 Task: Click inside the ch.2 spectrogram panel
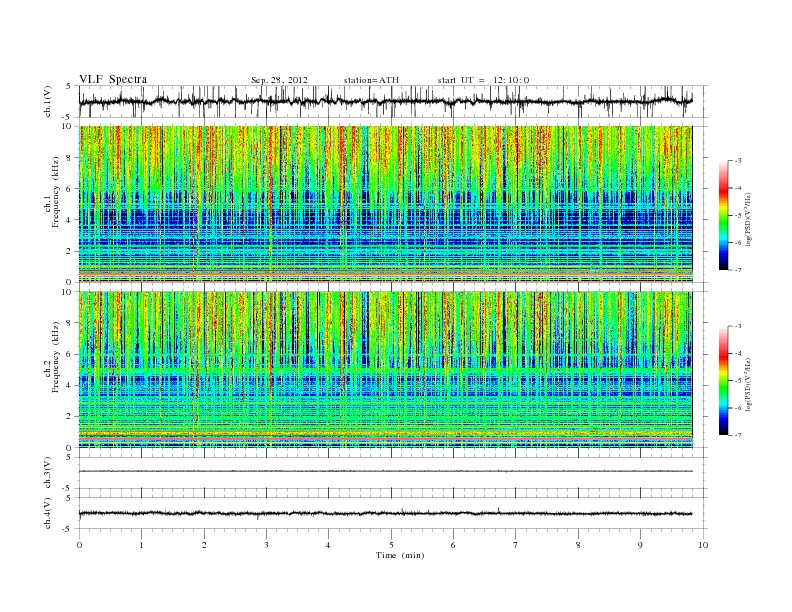386,370
